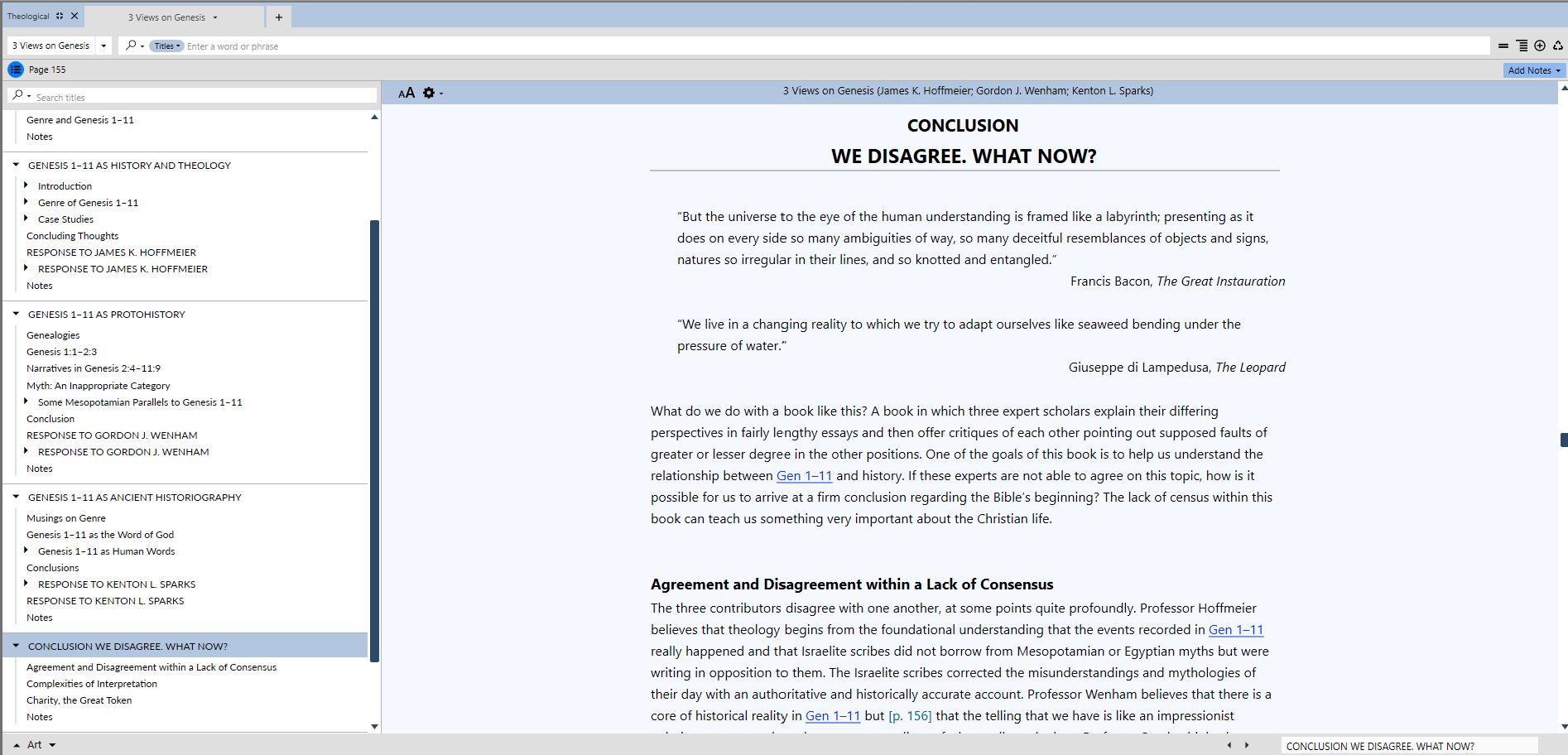1568x755 pixels.
Task: Click the Theological tab detach icon
Action: click(x=60, y=16)
